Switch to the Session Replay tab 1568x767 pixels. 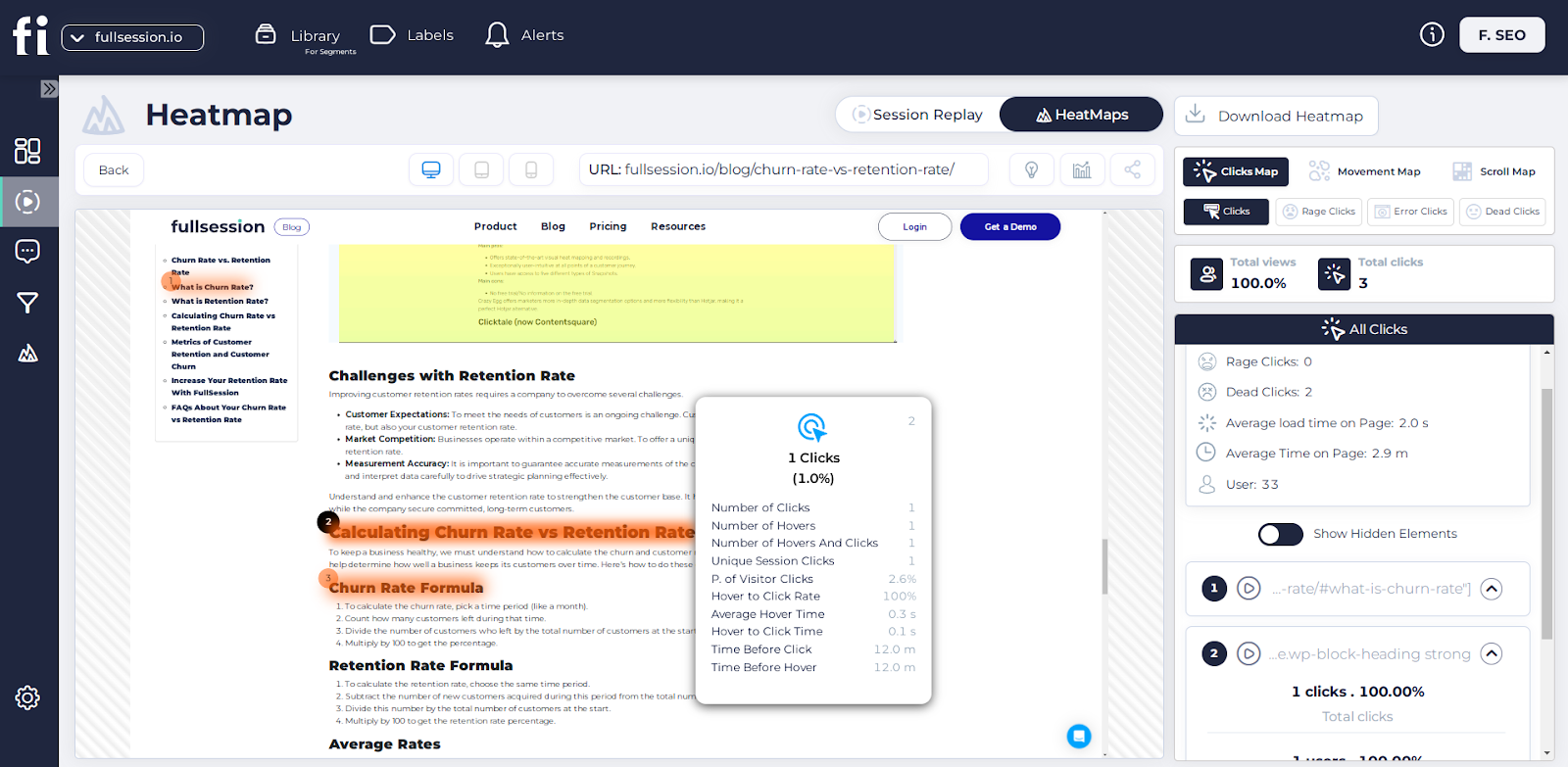(917, 115)
